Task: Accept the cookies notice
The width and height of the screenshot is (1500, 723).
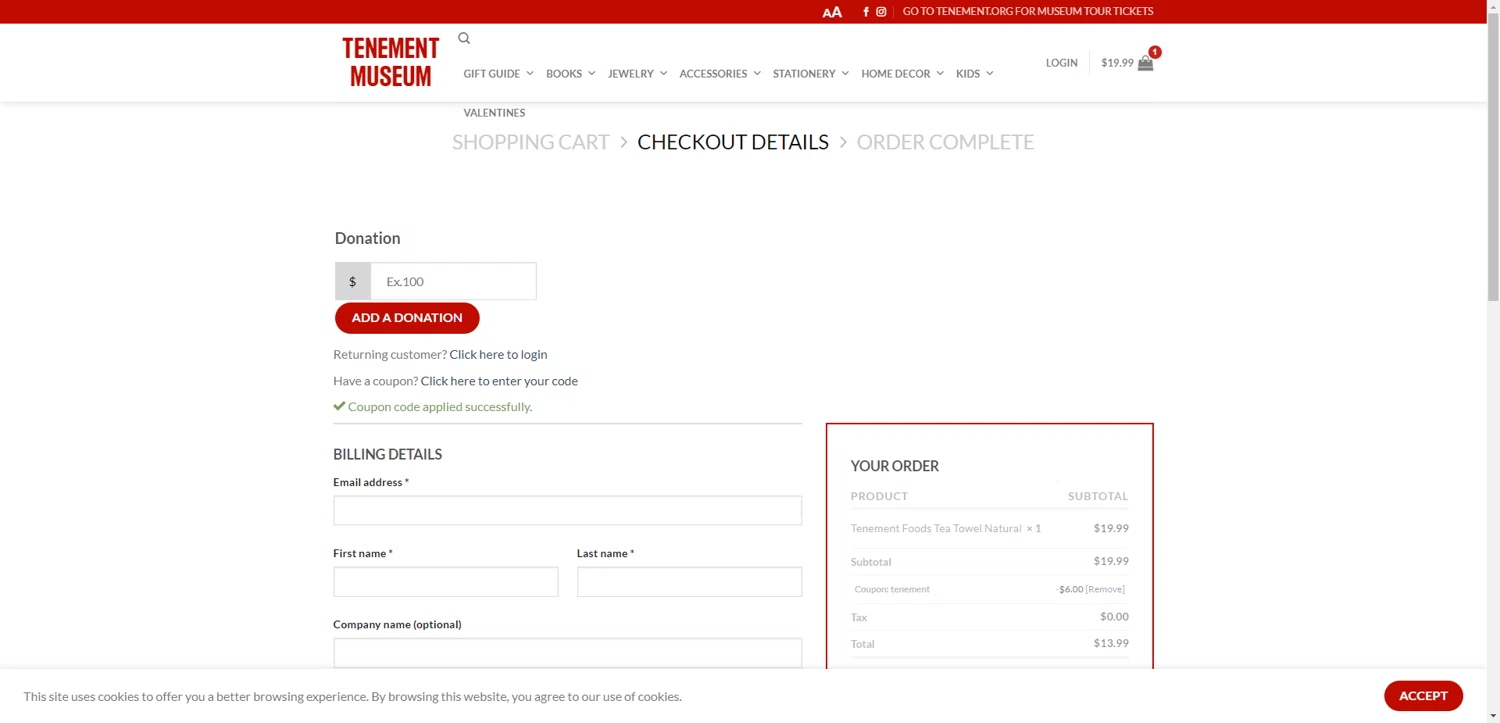Action: [1423, 696]
